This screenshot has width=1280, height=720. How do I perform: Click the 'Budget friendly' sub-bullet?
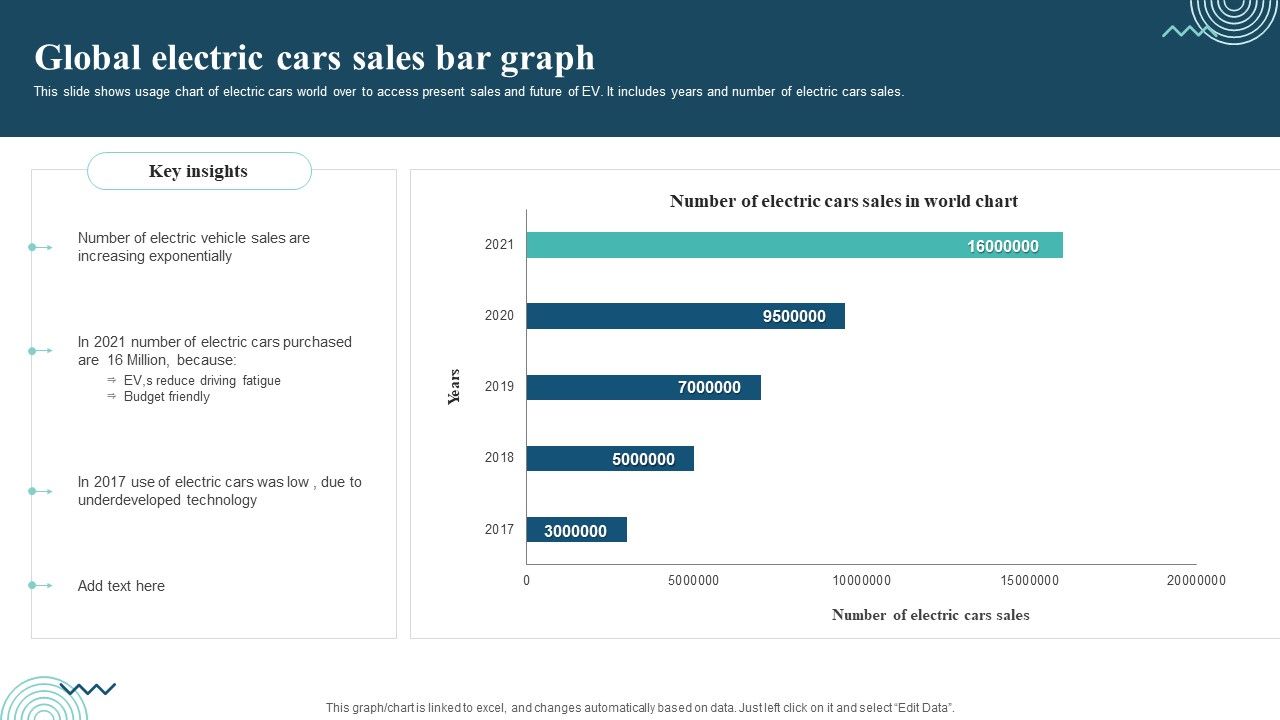[167, 397]
